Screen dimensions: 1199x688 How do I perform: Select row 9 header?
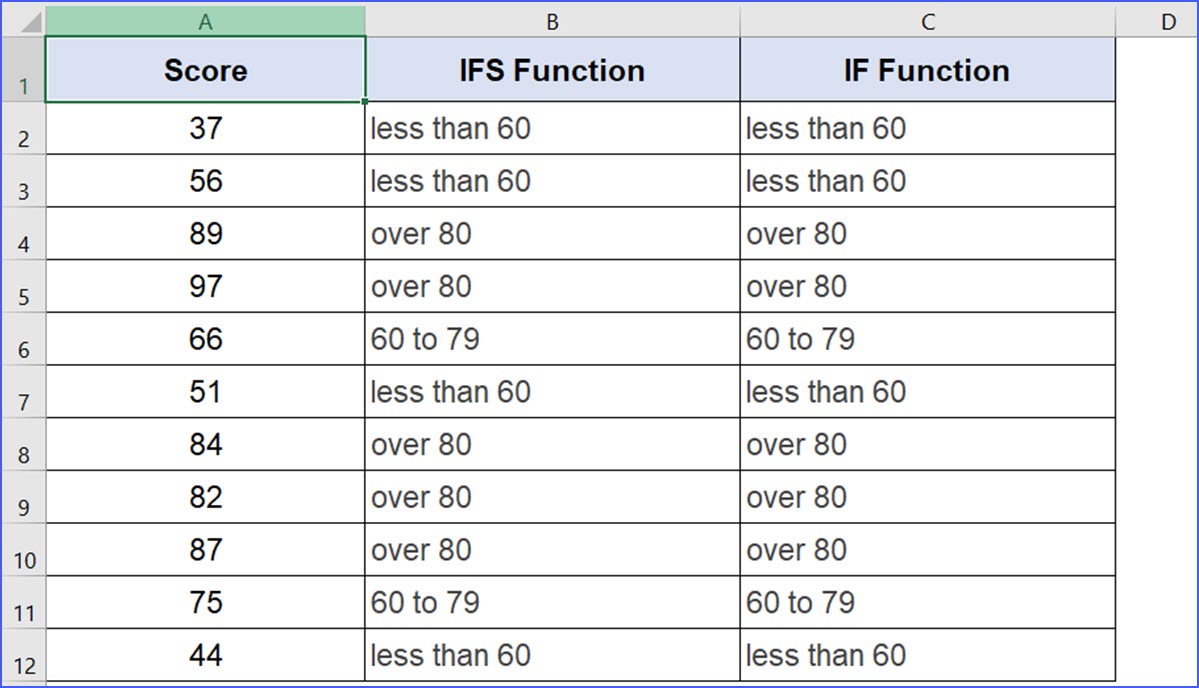23,498
